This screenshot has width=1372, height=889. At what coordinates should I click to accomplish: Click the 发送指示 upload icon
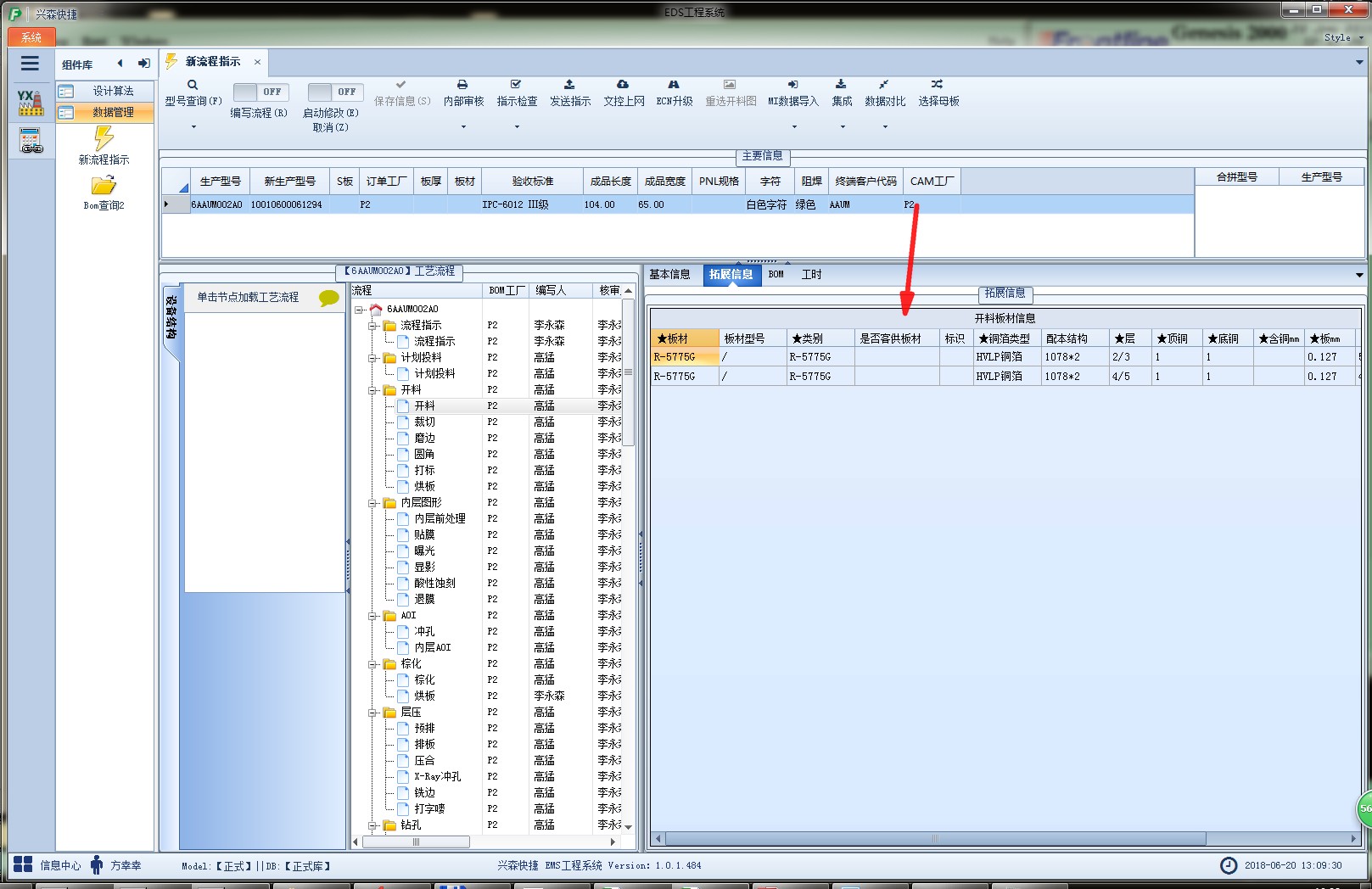pyautogui.click(x=569, y=85)
